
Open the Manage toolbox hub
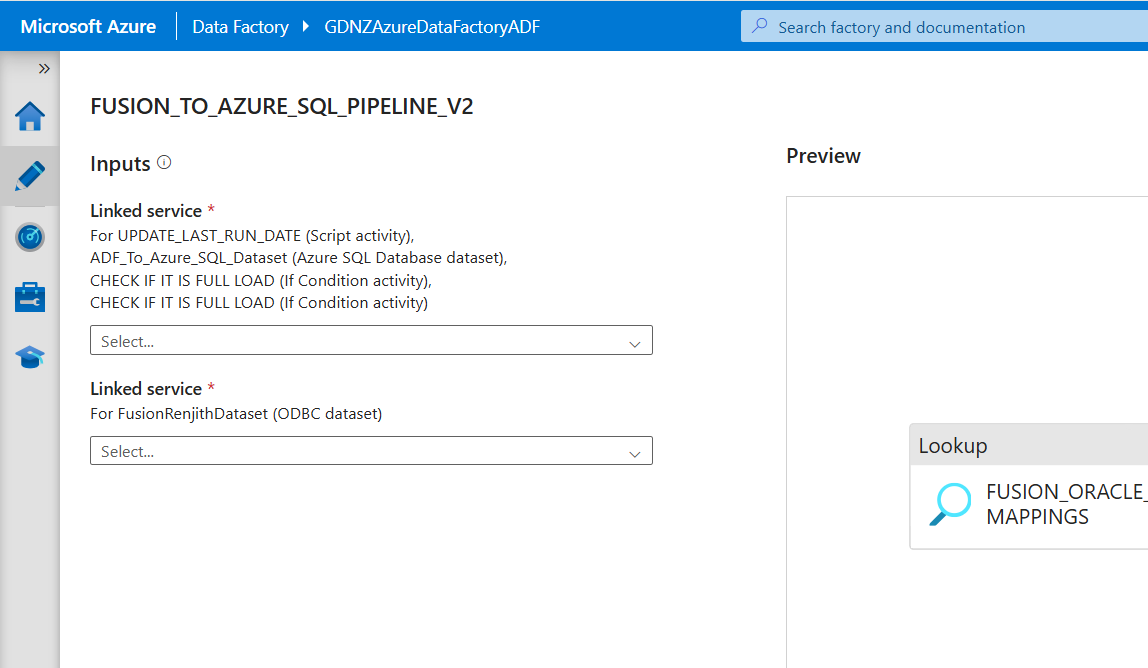pyautogui.click(x=30, y=297)
